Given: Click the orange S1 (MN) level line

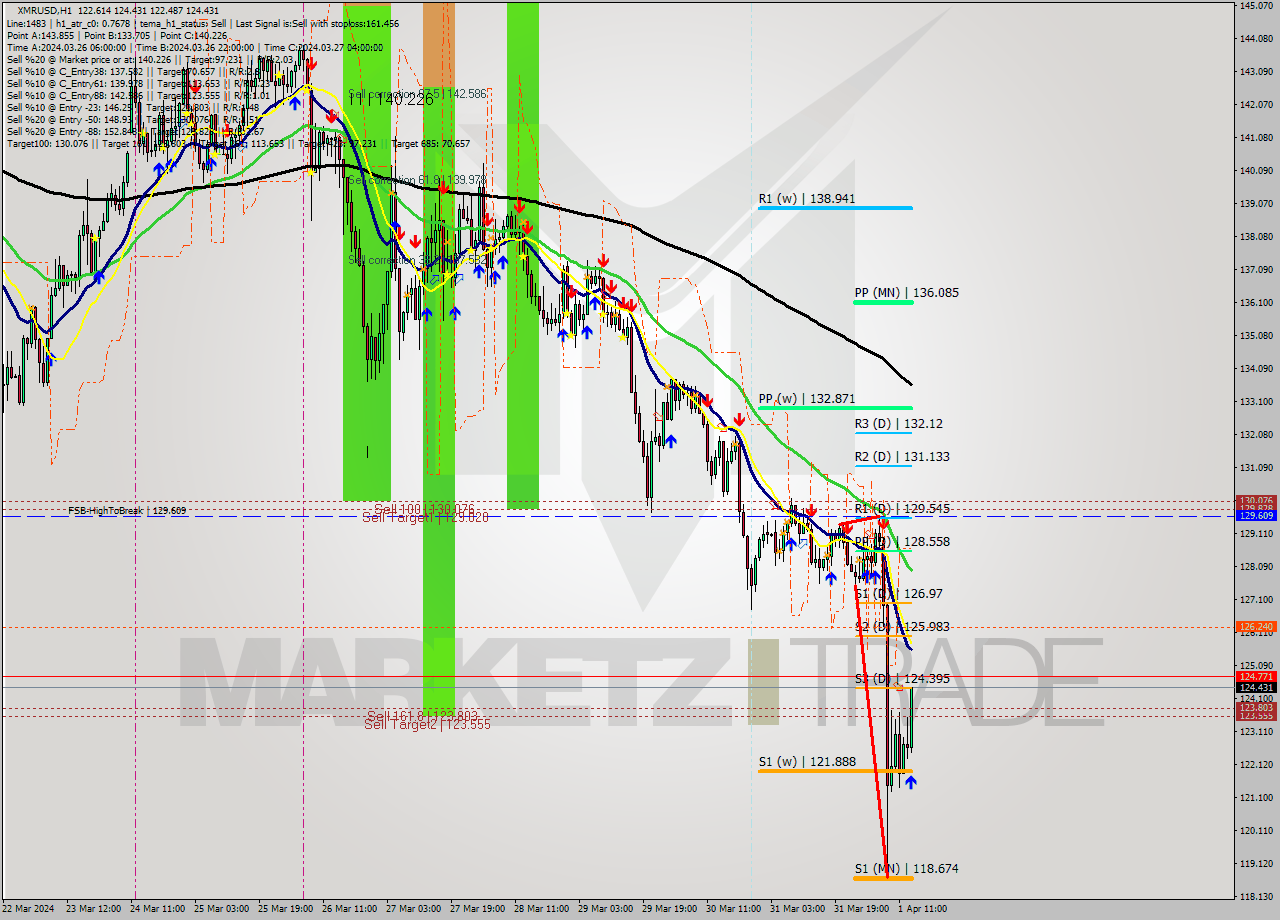Looking at the screenshot, I should coord(884,877).
